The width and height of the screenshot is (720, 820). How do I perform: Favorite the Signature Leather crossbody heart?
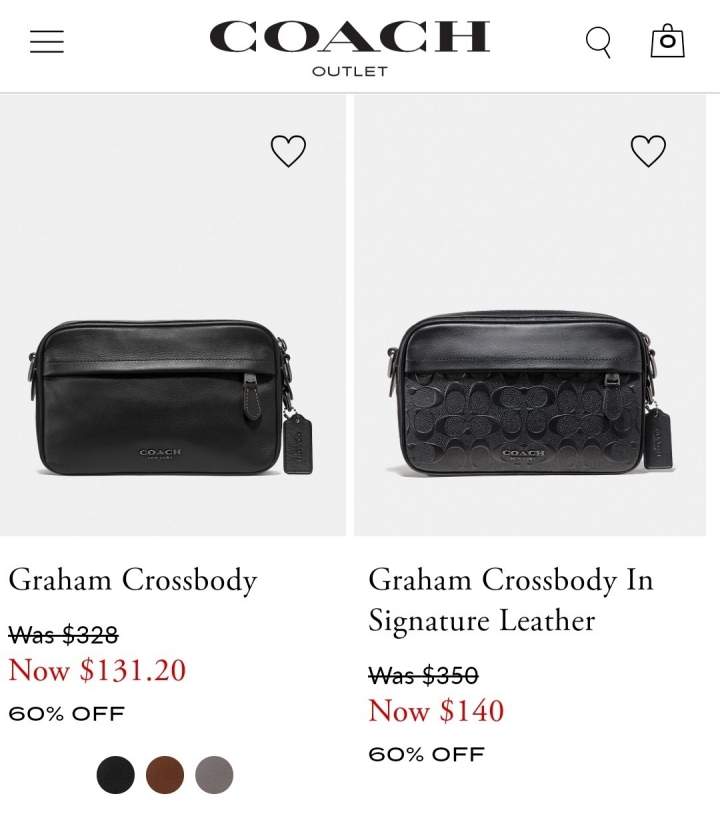coord(648,151)
